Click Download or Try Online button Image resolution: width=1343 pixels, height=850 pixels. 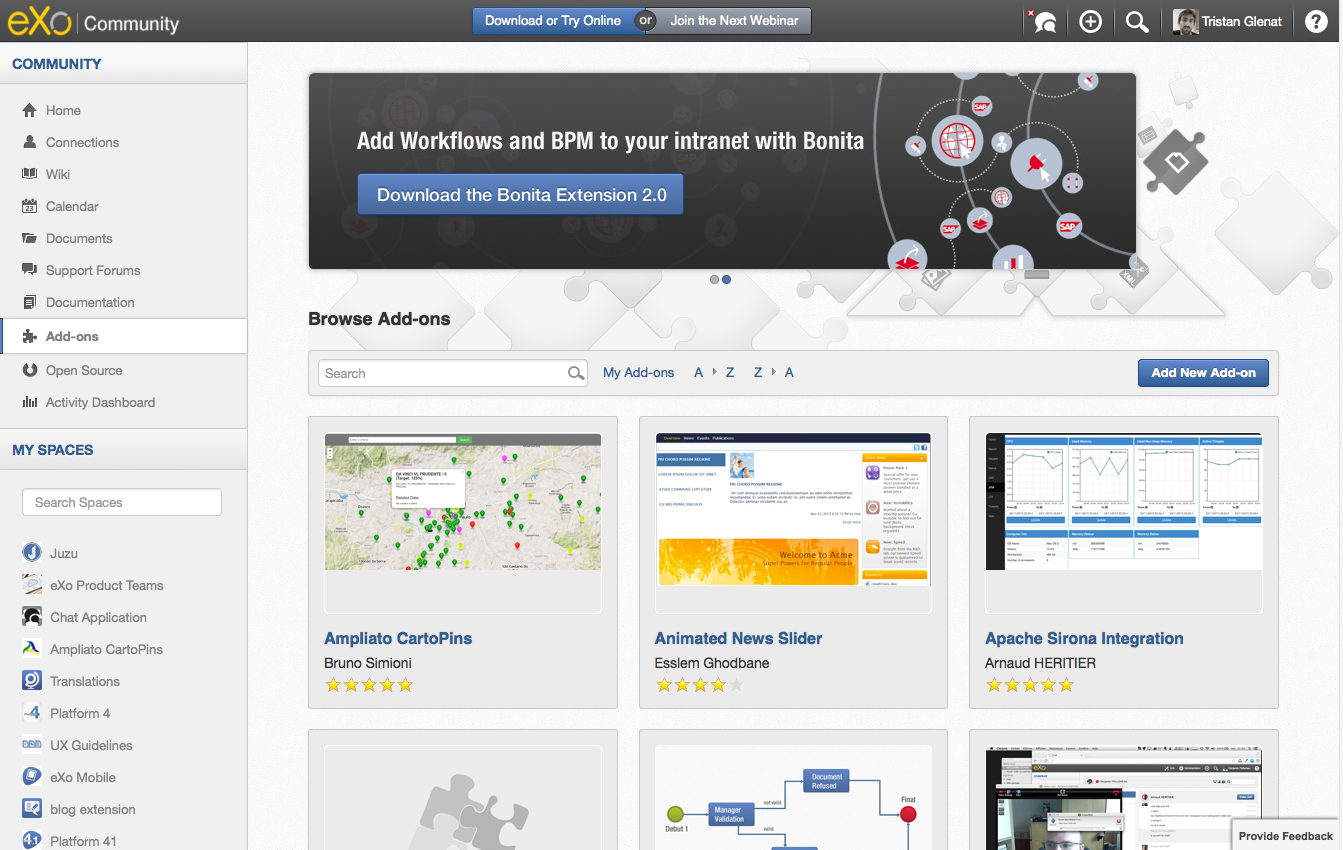point(552,21)
